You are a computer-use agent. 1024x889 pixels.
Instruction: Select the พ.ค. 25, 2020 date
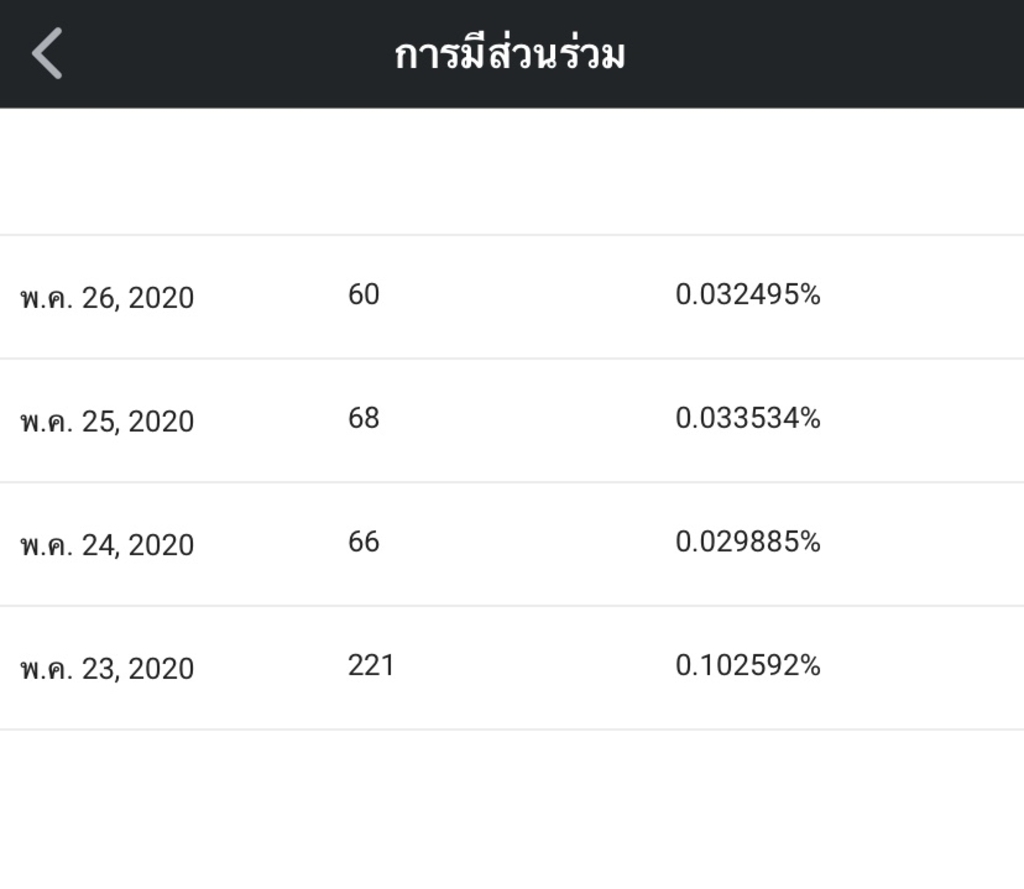click(x=107, y=421)
